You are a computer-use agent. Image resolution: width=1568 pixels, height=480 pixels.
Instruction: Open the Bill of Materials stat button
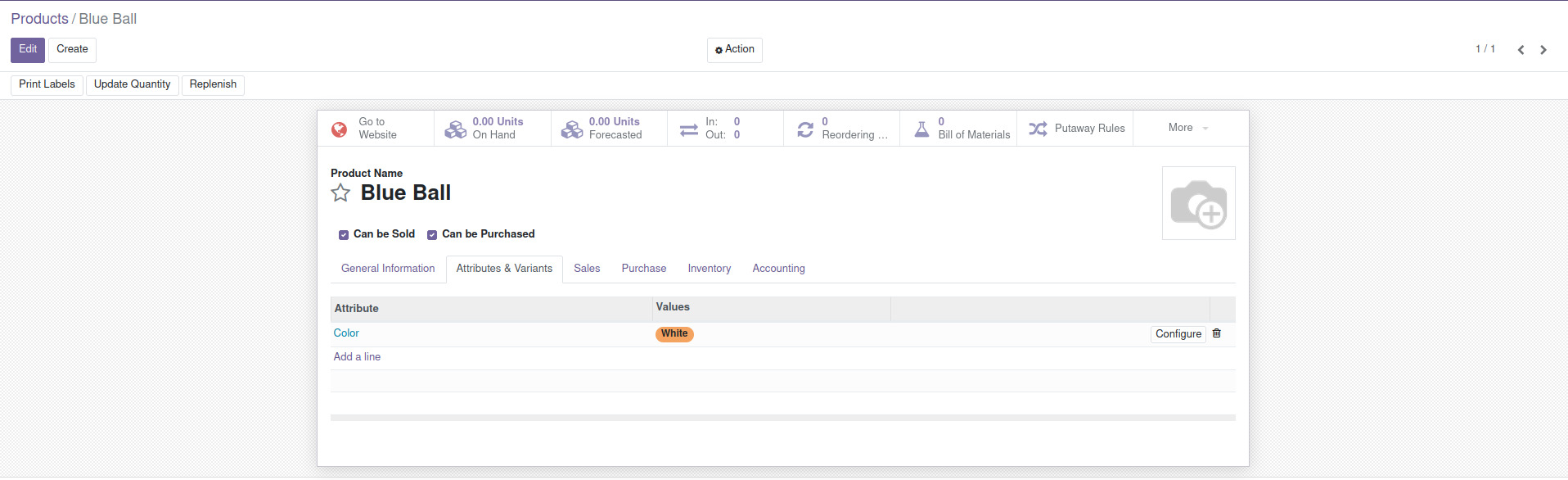(x=958, y=129)
